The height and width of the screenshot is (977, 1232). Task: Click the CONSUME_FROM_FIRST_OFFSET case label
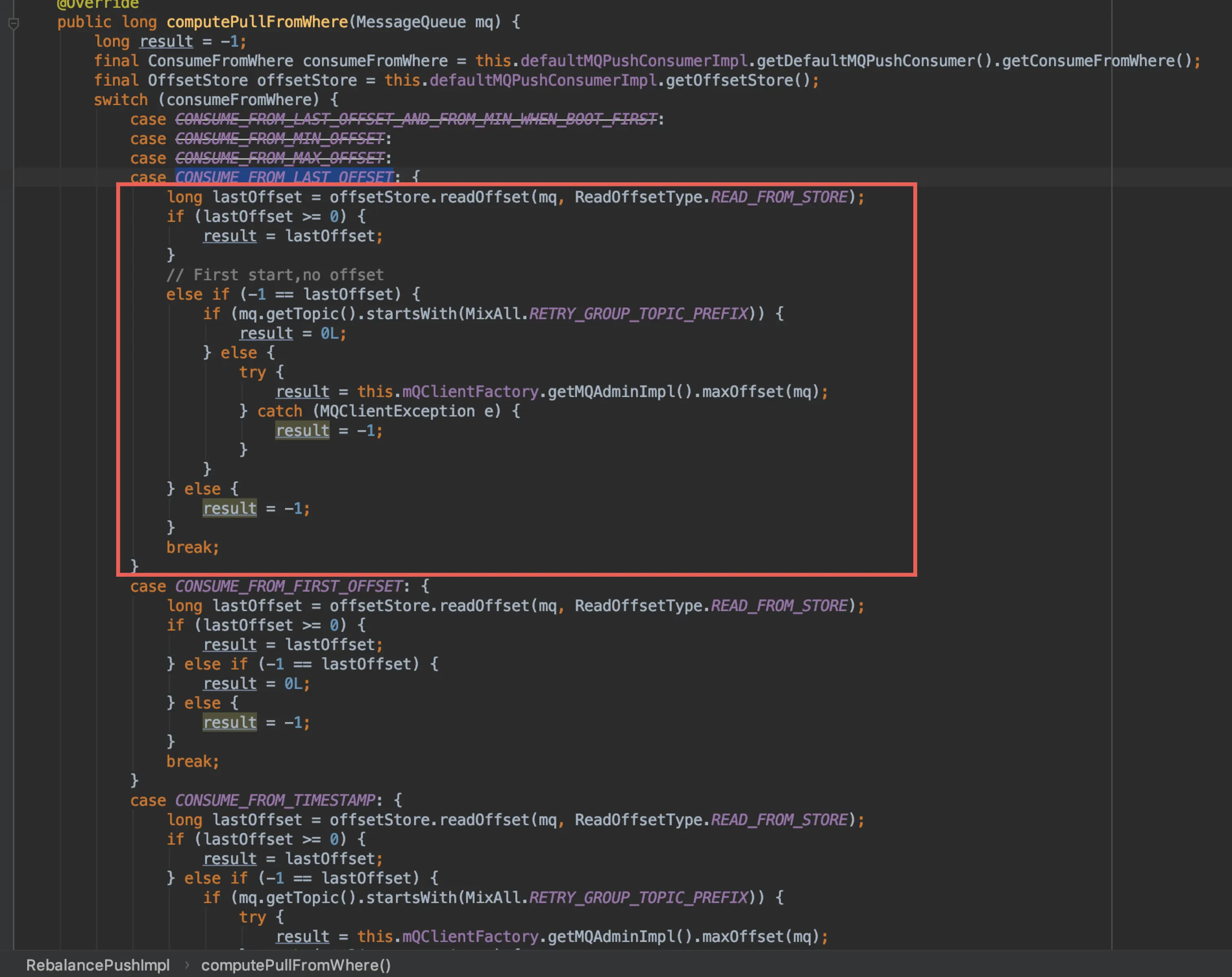[x=288, y=586]
